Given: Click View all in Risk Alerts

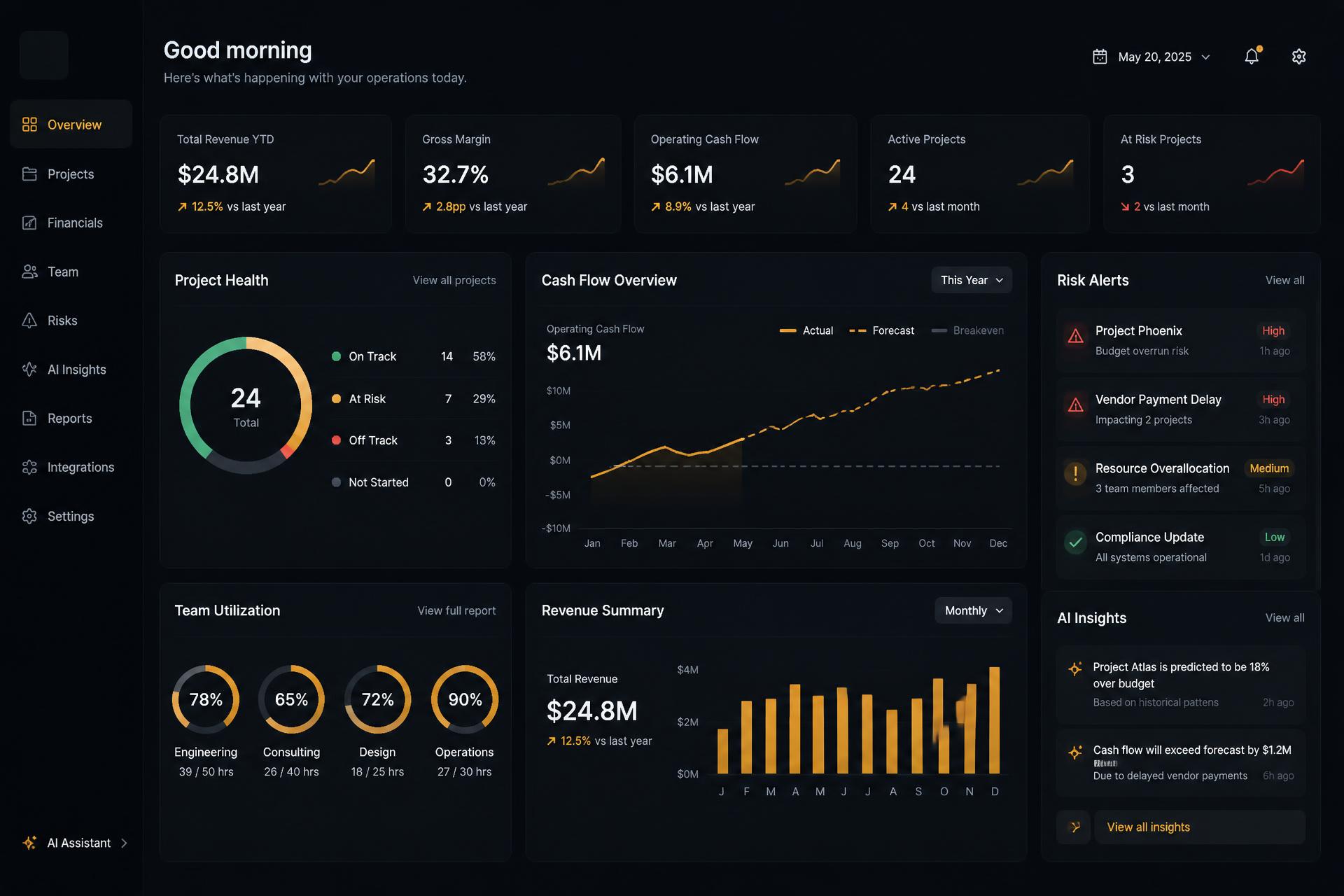Looking at the screenshot, I should point(1284,280).
